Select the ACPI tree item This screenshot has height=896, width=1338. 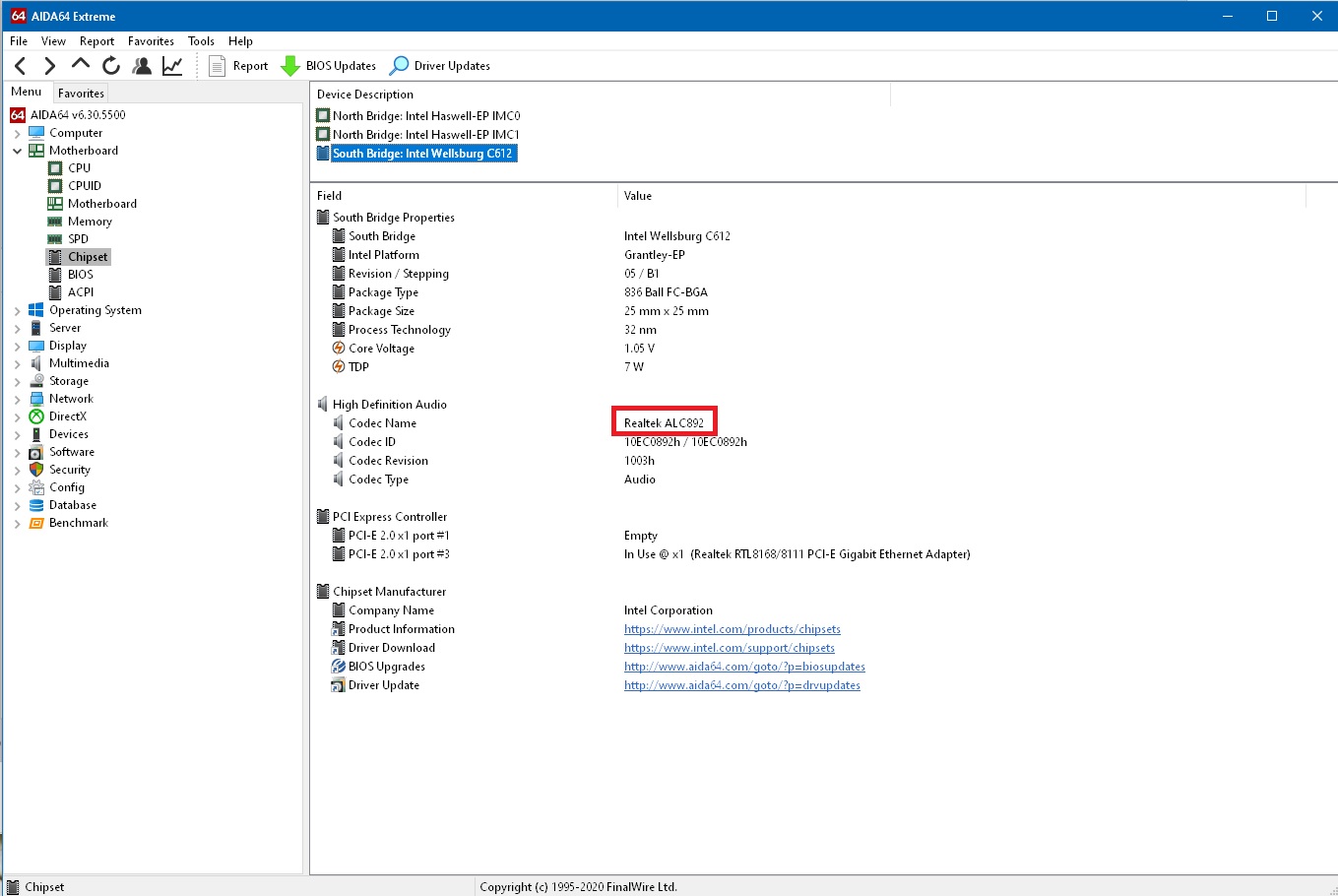(81, 292)
